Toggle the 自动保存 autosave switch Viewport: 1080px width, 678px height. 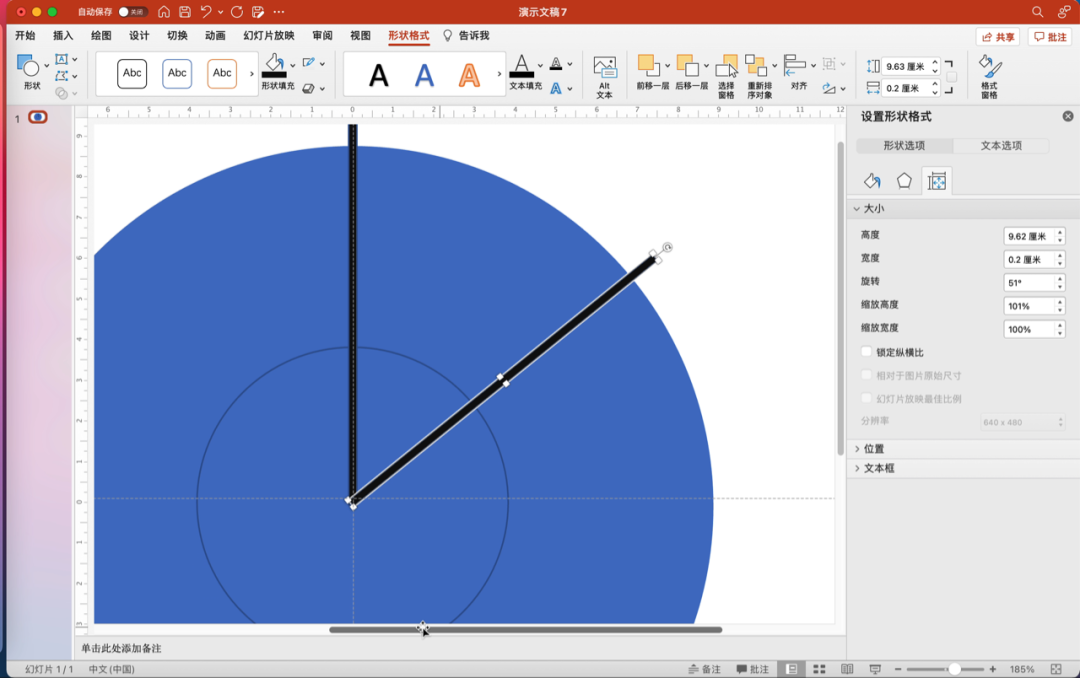[132, 12]
